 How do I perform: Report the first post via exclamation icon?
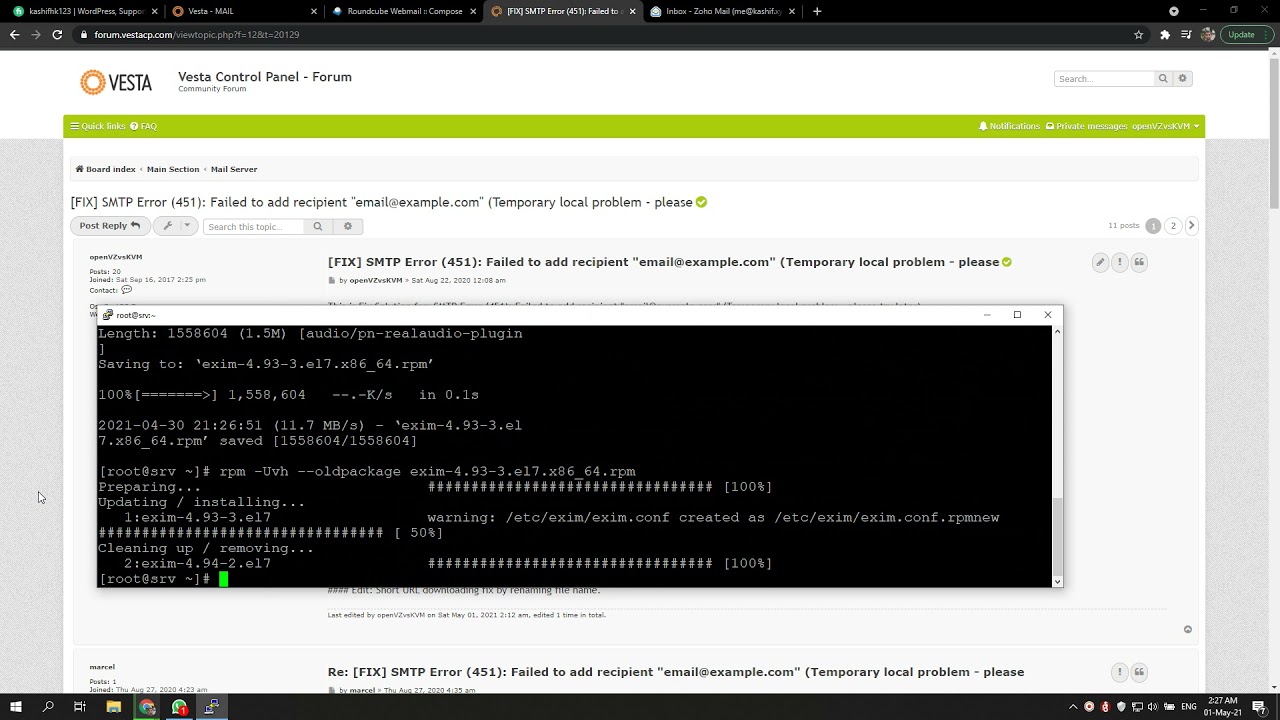[1120, 262]
